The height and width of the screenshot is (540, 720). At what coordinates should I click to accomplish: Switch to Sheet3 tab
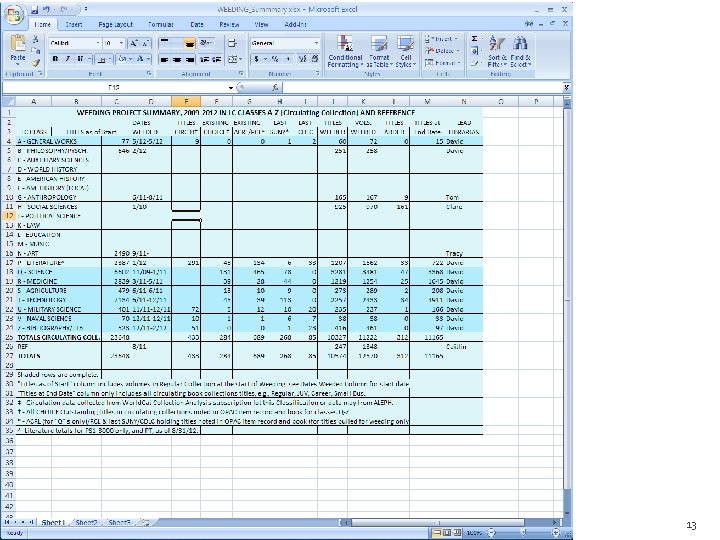coord(119,523)
